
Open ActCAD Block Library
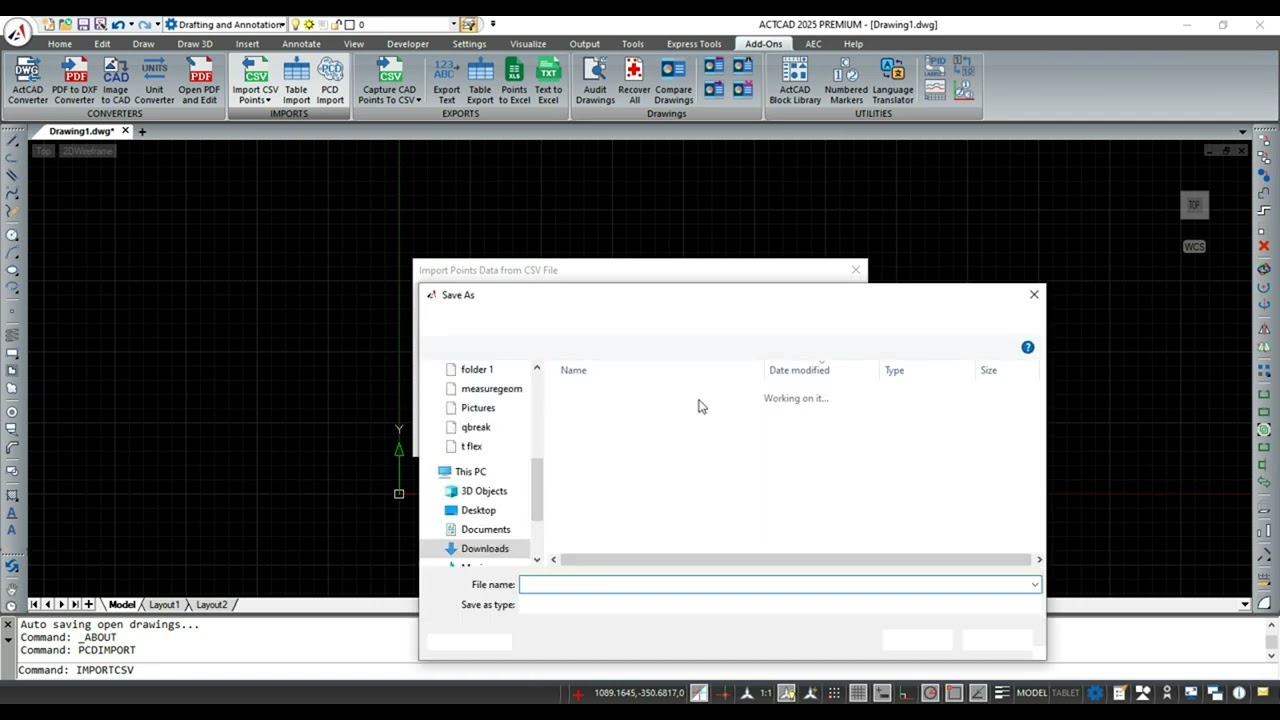[x=795, y=81]
